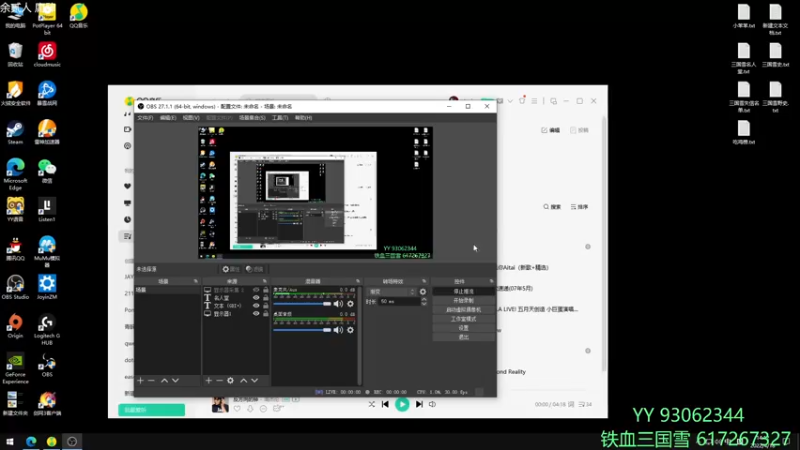Mute the desktop audio track
This screenshot has width=800, height=450.
338,330
